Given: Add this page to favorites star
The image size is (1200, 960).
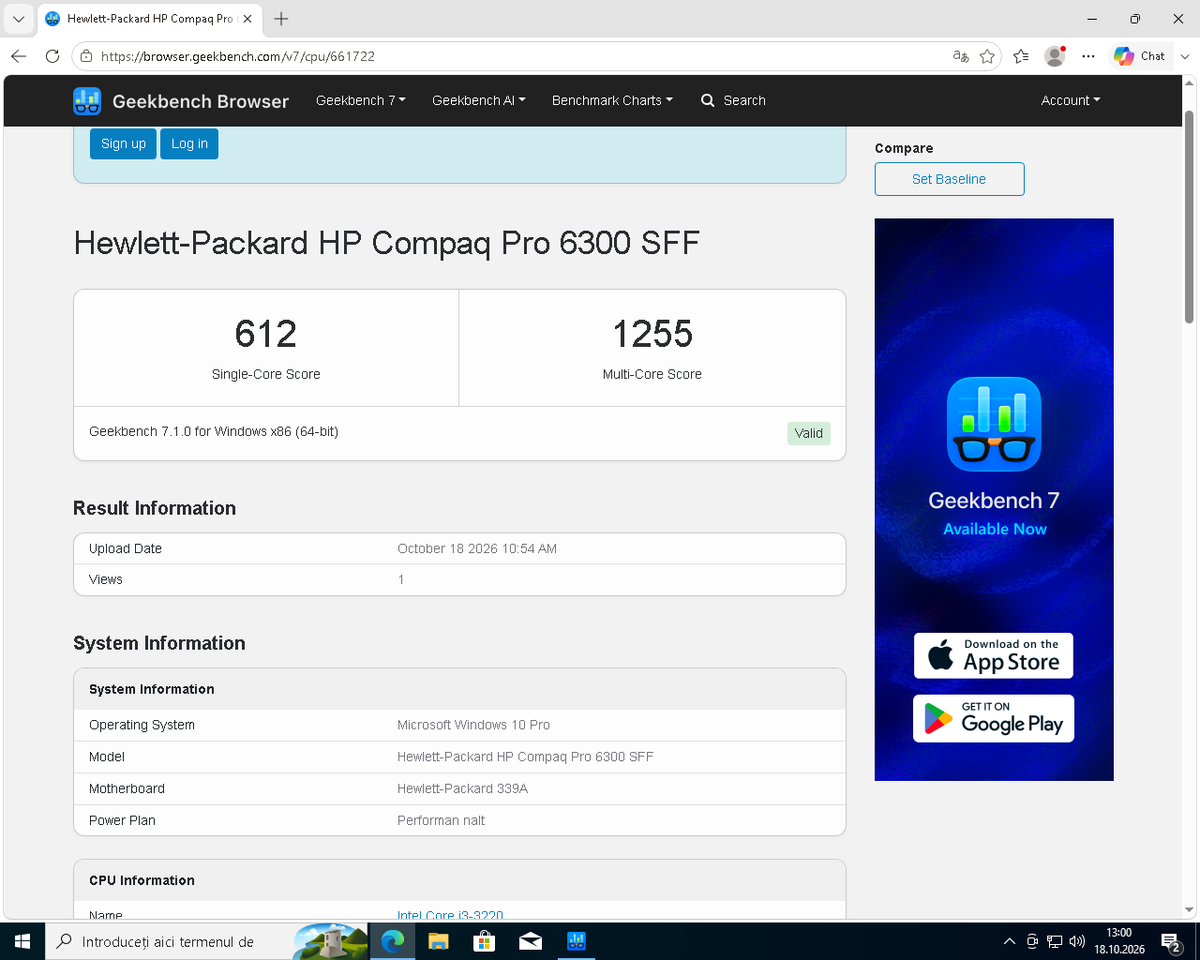Looking at the screenshot, I should (987, 57).
